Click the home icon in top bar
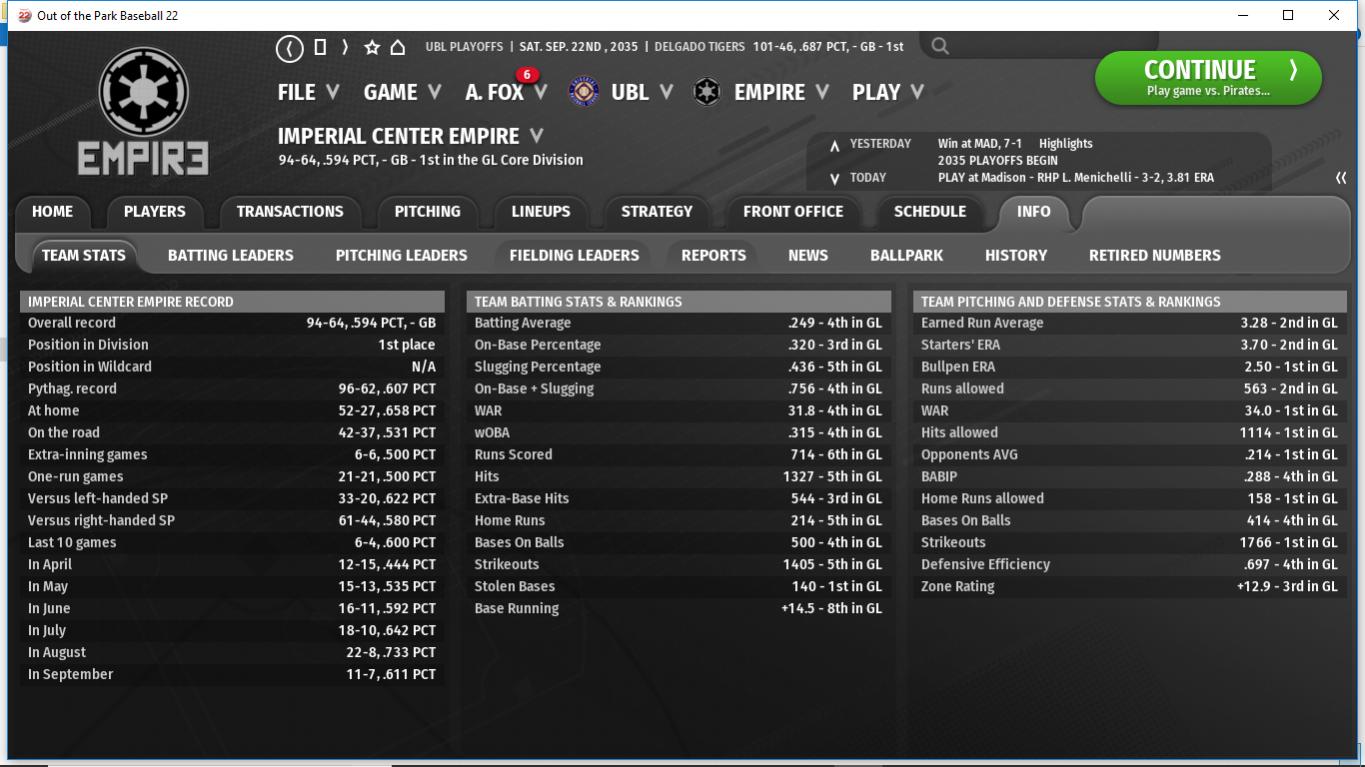This screenshot has width=1365, height=767. pyautogui.click(x=398, y=47)
